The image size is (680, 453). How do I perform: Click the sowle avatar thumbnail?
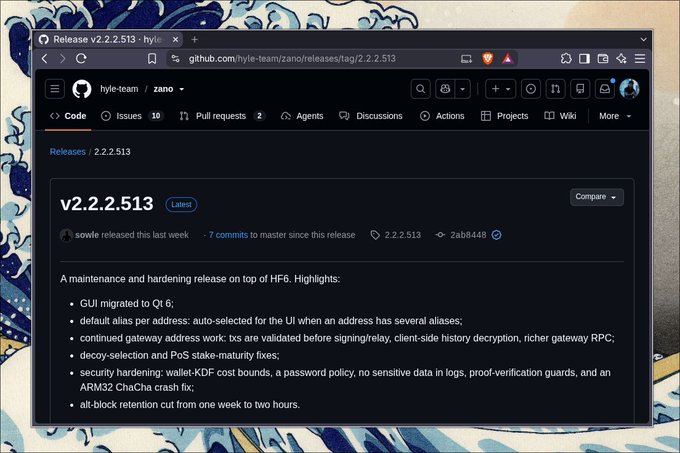coord(66,235)
